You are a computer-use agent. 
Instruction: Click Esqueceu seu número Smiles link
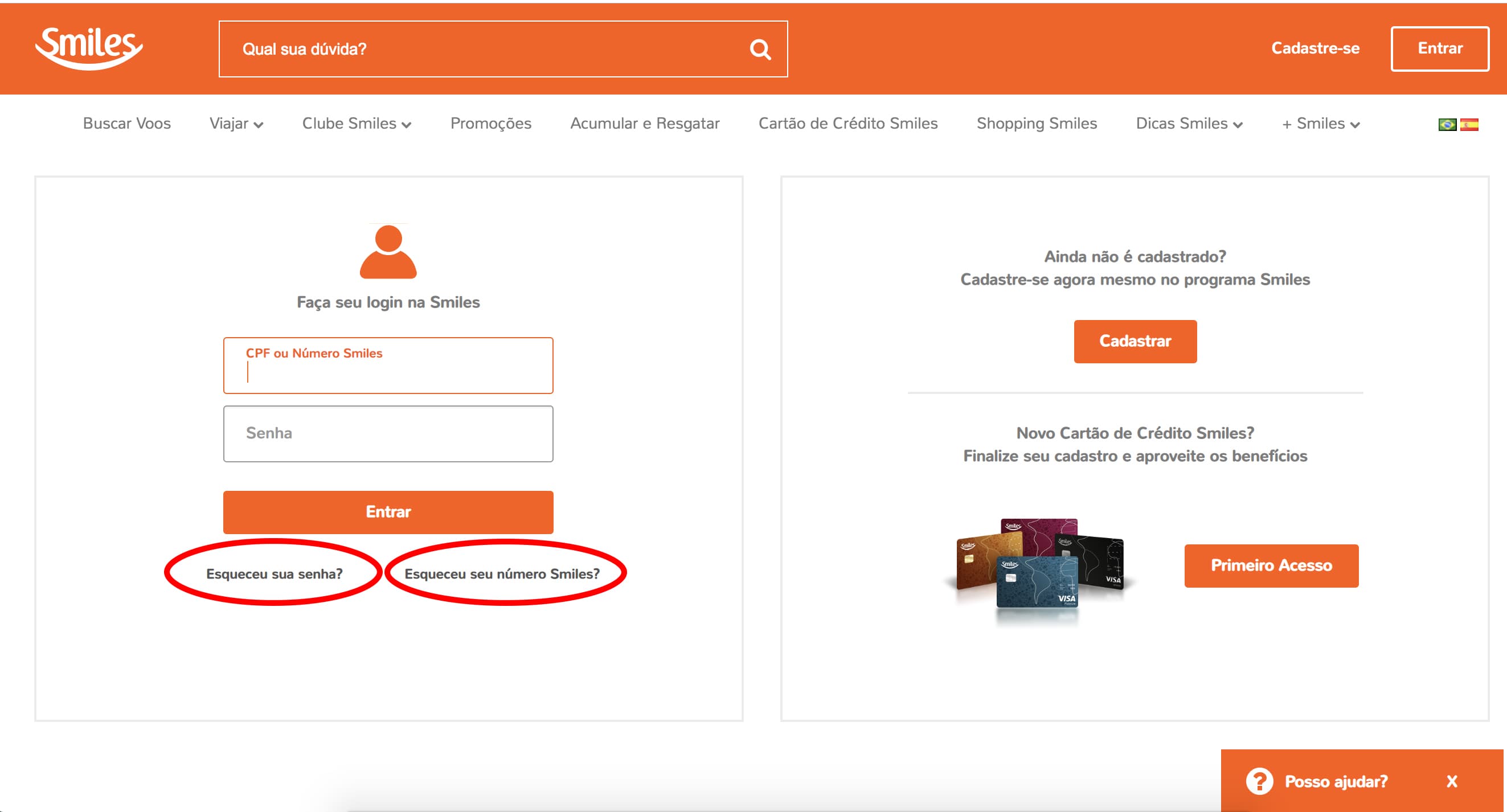(x=502, y=574)
